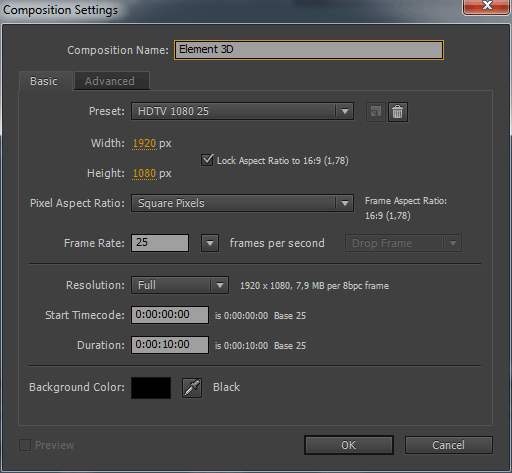Screen dimensions: 512x473
Task: Click the Black color name label
Action: point(226,387)
